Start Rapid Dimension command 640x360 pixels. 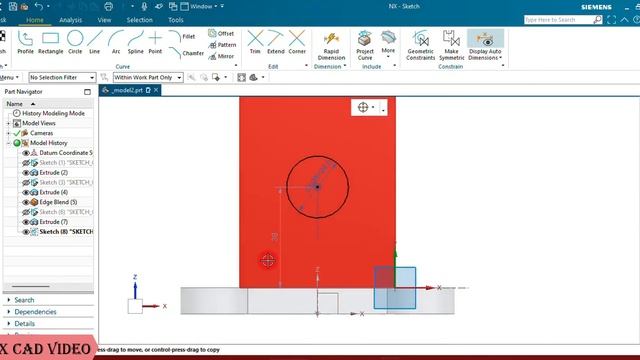click(331, 45)
